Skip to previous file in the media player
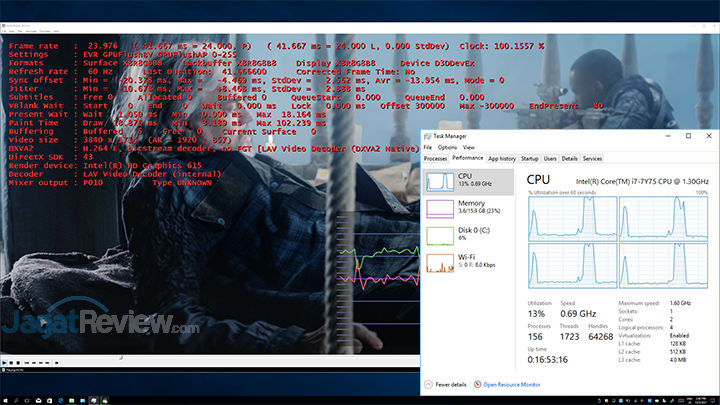The image size is (720, 405). click(x=27, y=363)
